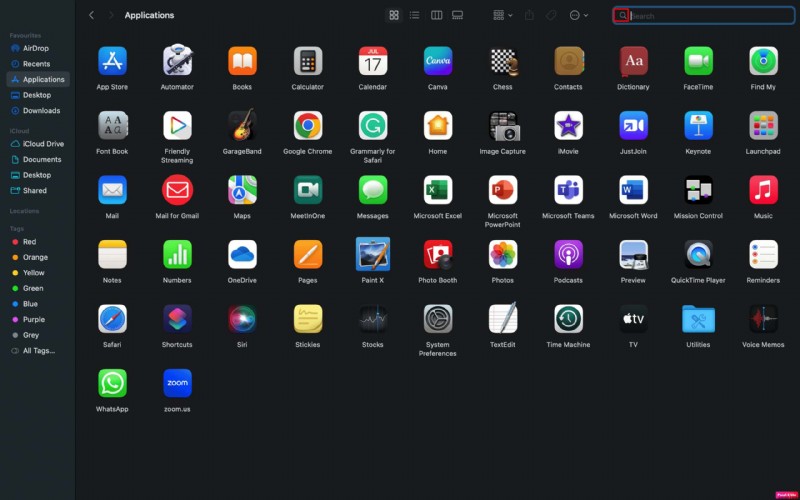Open the Dictionary app icon
Screen dimensions: 800x500
click(633, 61)
